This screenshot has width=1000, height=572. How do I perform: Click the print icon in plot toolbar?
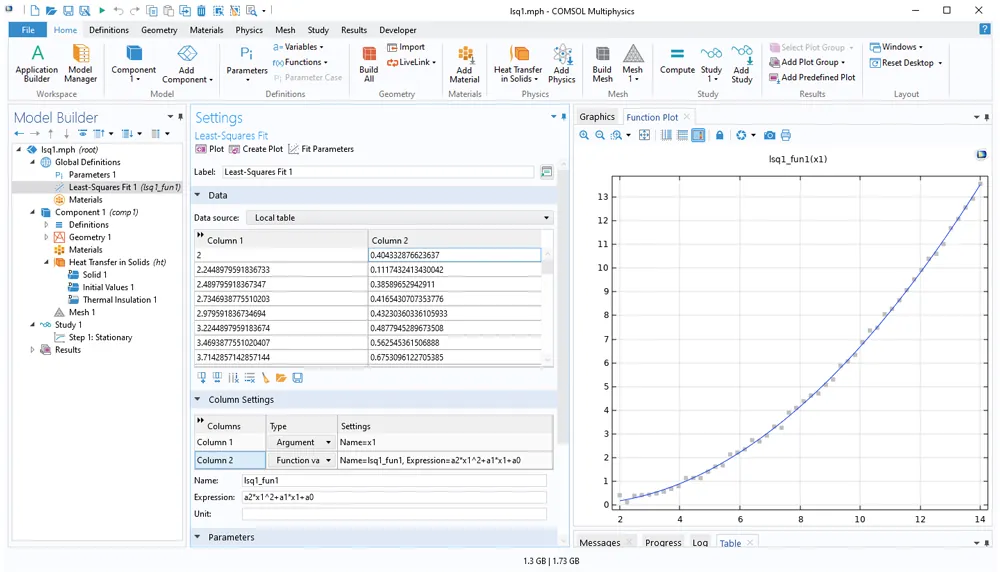tap(786, 135)
